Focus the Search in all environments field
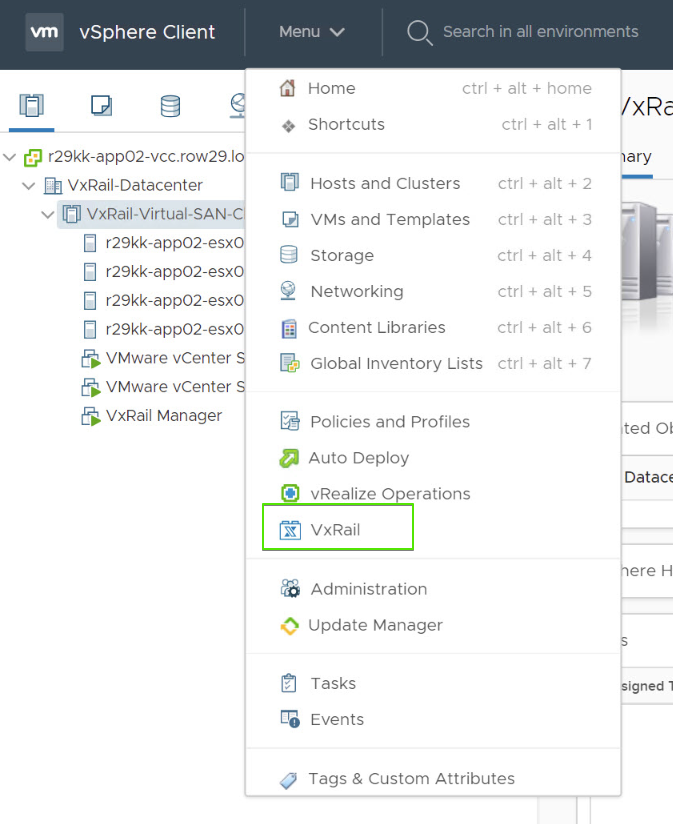The image size is (673, 824). [x=540, y=32]
